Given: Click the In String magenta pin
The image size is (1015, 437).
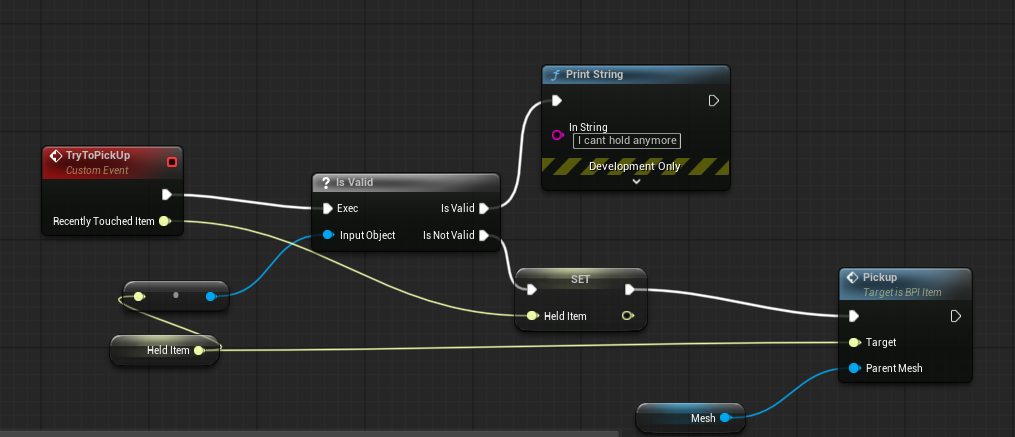Looking at the screenshot, I should (x=557, y=135).
